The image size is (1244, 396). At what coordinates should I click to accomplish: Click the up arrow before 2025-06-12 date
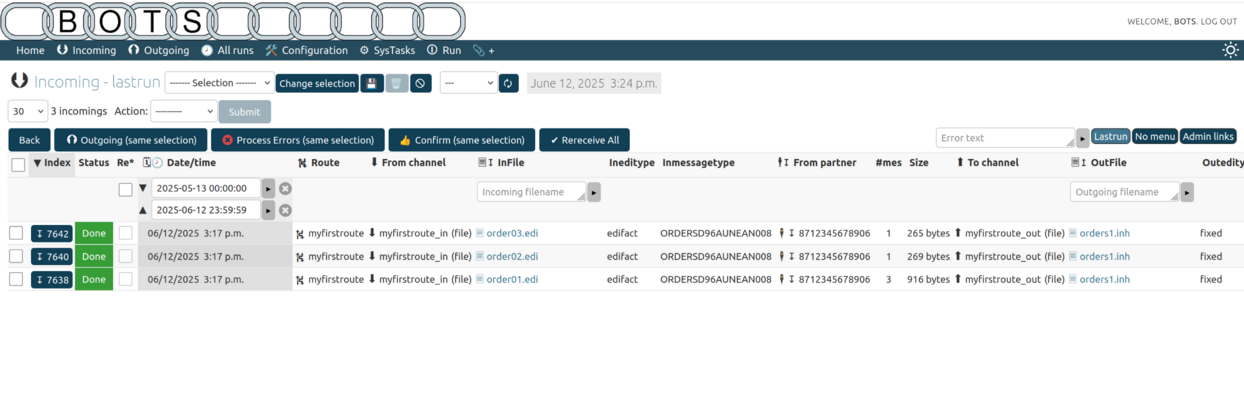tap(142, 210)
